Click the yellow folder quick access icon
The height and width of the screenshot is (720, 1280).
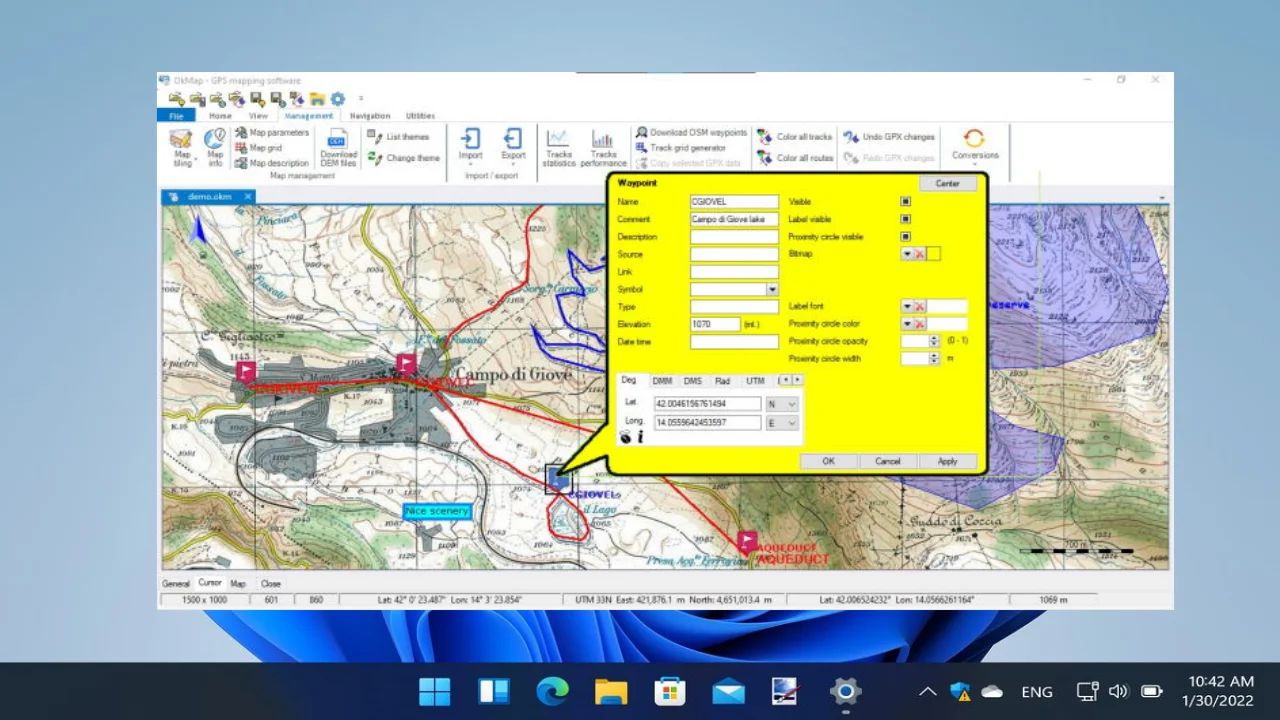317,99
